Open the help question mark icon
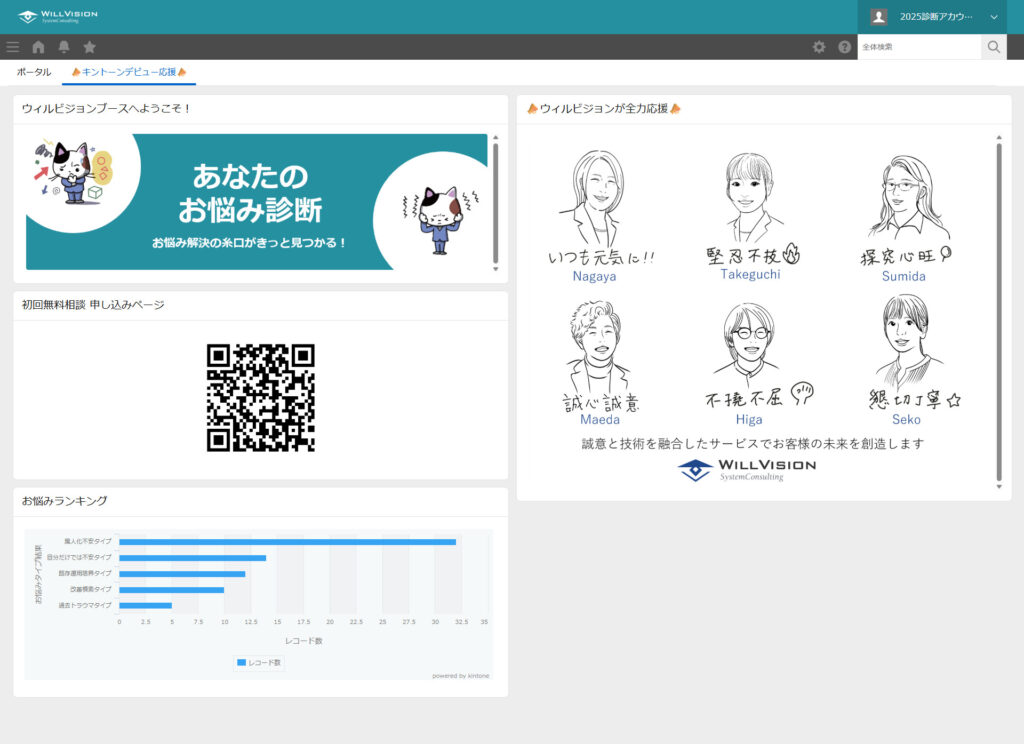The height and width of the screenshot is (744, 1024). click(844, 47)
